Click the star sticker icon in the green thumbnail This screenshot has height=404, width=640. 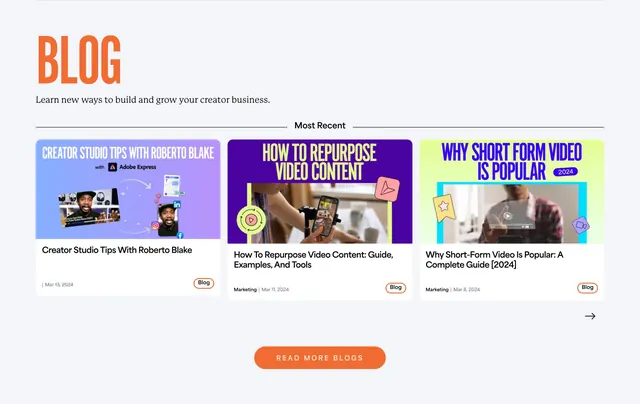click(444, 207)
